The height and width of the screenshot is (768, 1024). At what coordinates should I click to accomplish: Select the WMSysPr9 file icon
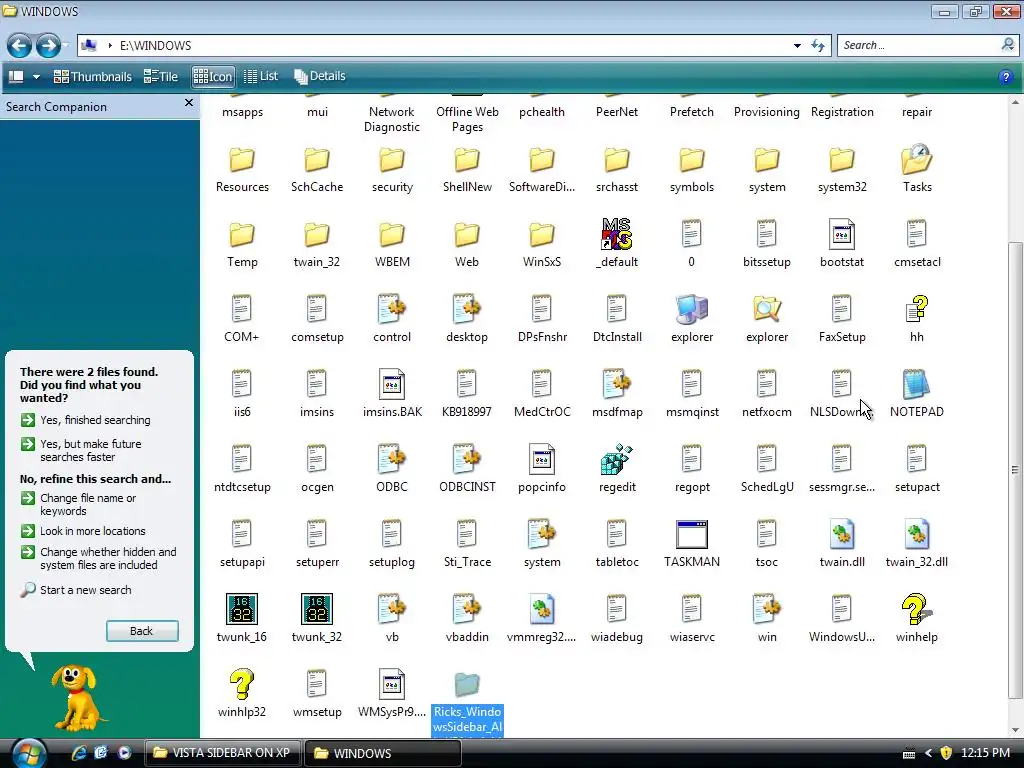[x=392, y=684]
